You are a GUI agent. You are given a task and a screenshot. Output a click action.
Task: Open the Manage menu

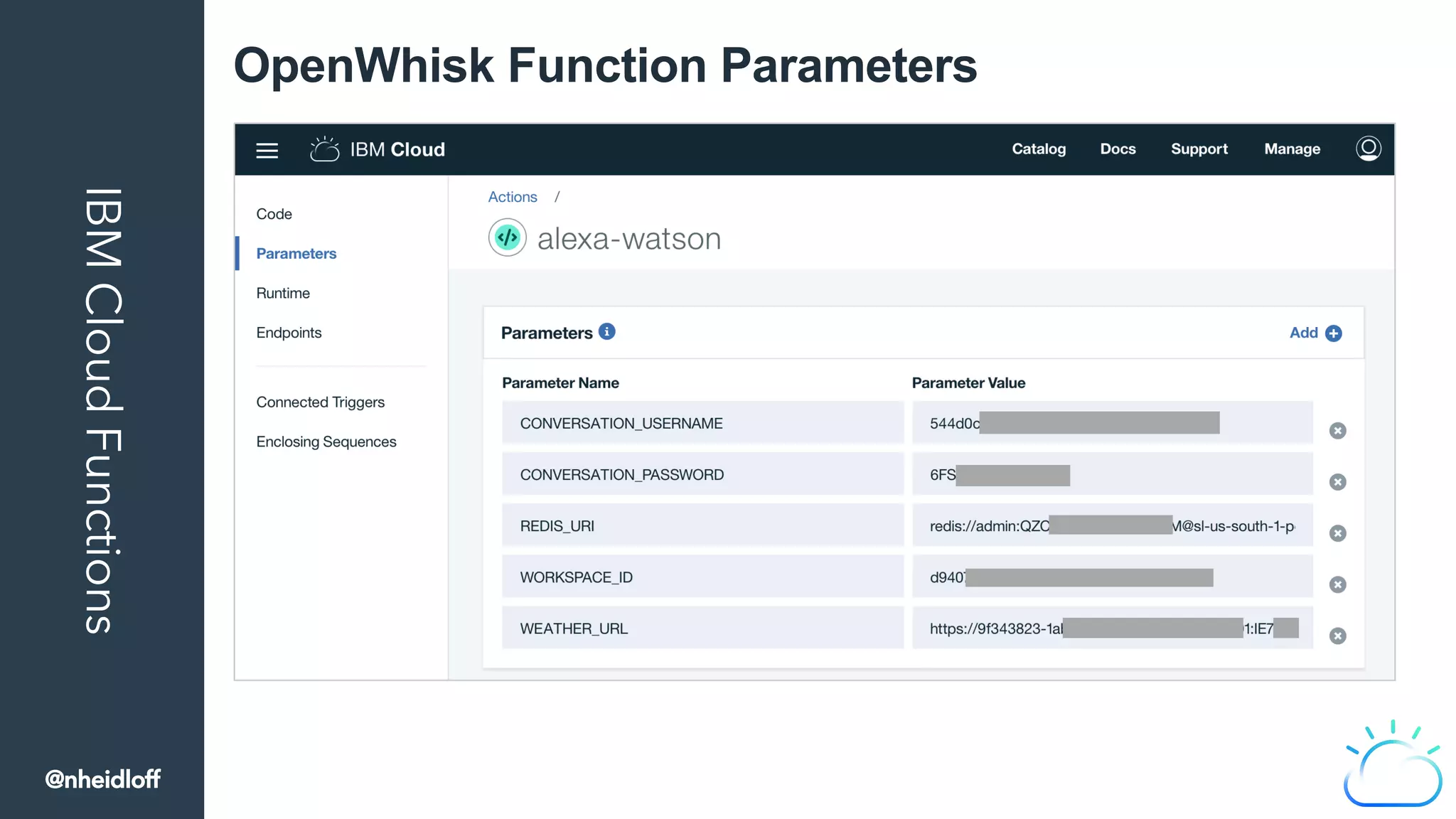tap(1292, 149)
